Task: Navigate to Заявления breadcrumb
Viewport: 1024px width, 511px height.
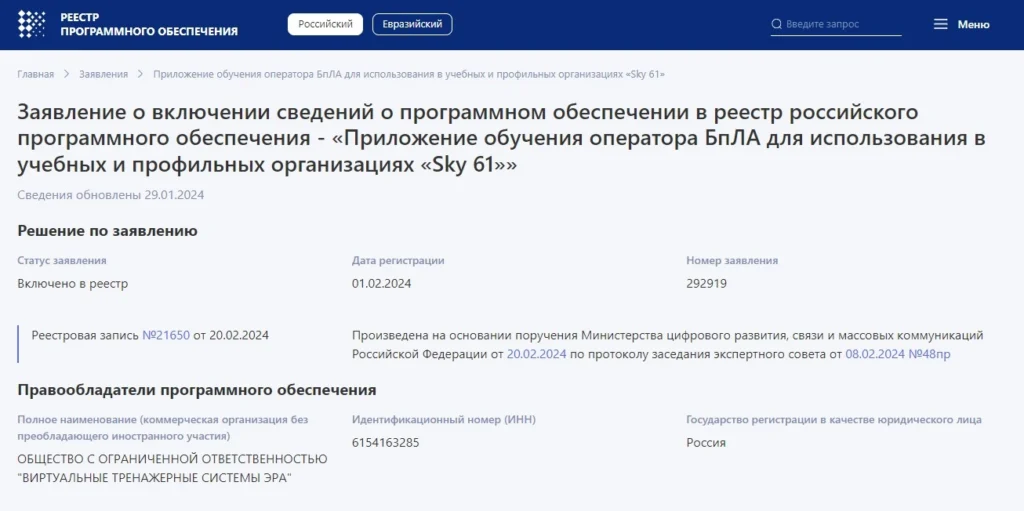Action: click(104, 75)
